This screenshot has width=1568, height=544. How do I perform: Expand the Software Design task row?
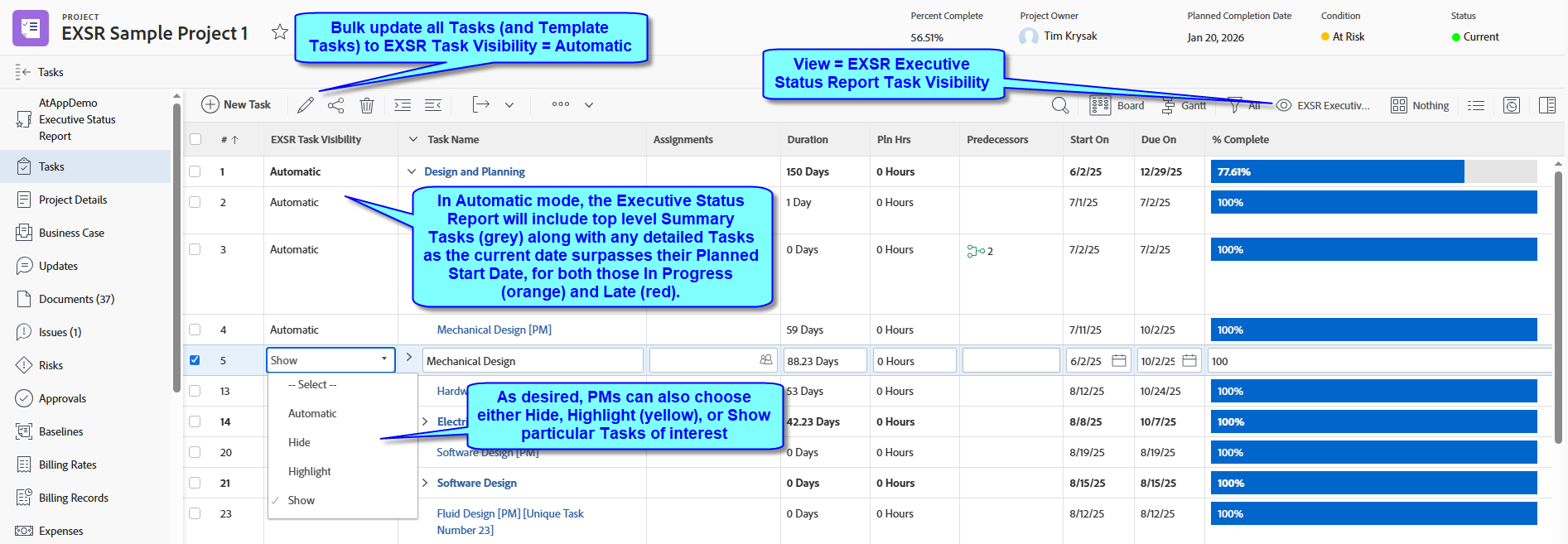[x=425, y=483]
